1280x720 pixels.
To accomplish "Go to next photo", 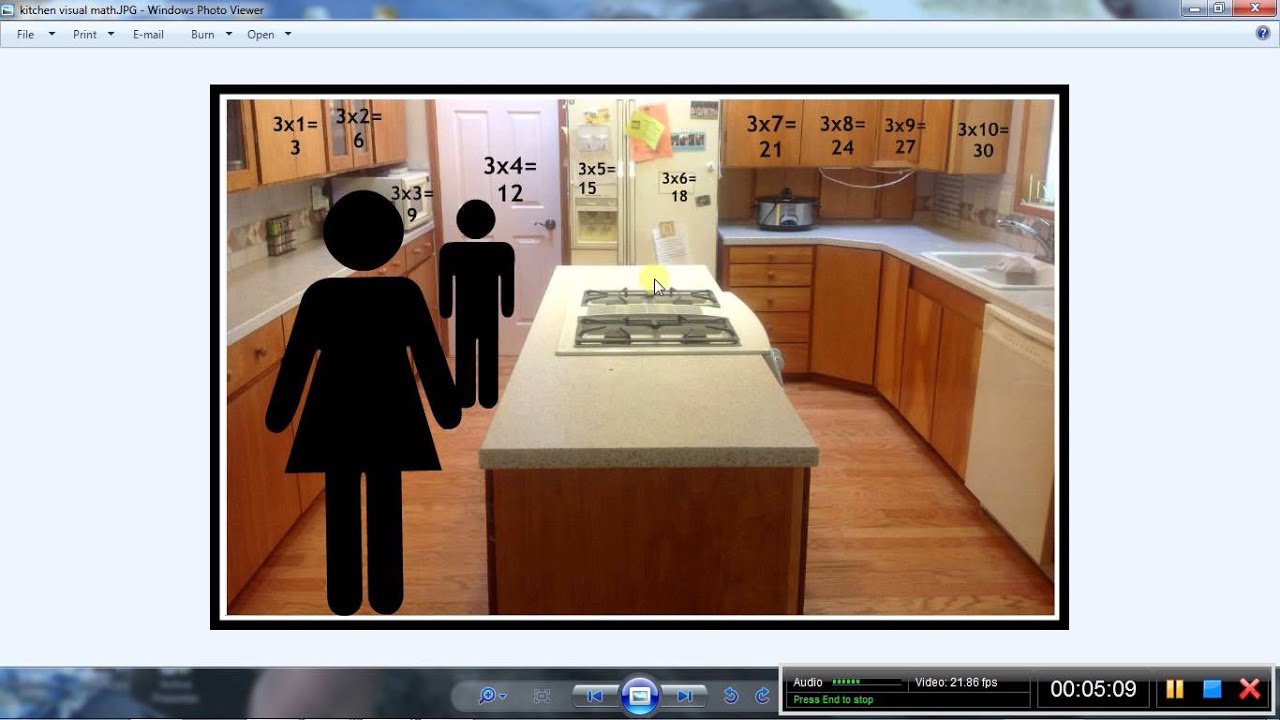I will click(685, 695).
